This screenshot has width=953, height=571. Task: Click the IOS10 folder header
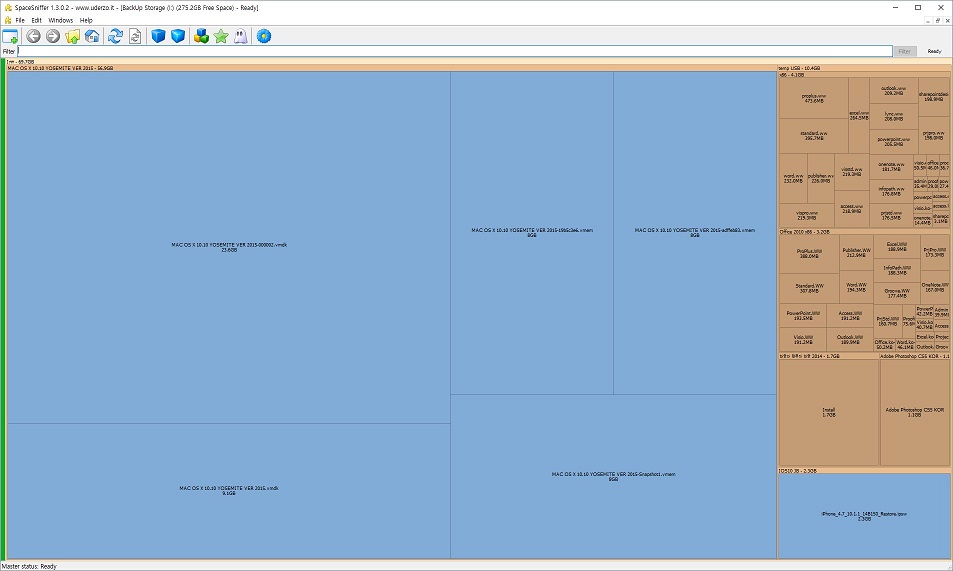click(864, 471)
